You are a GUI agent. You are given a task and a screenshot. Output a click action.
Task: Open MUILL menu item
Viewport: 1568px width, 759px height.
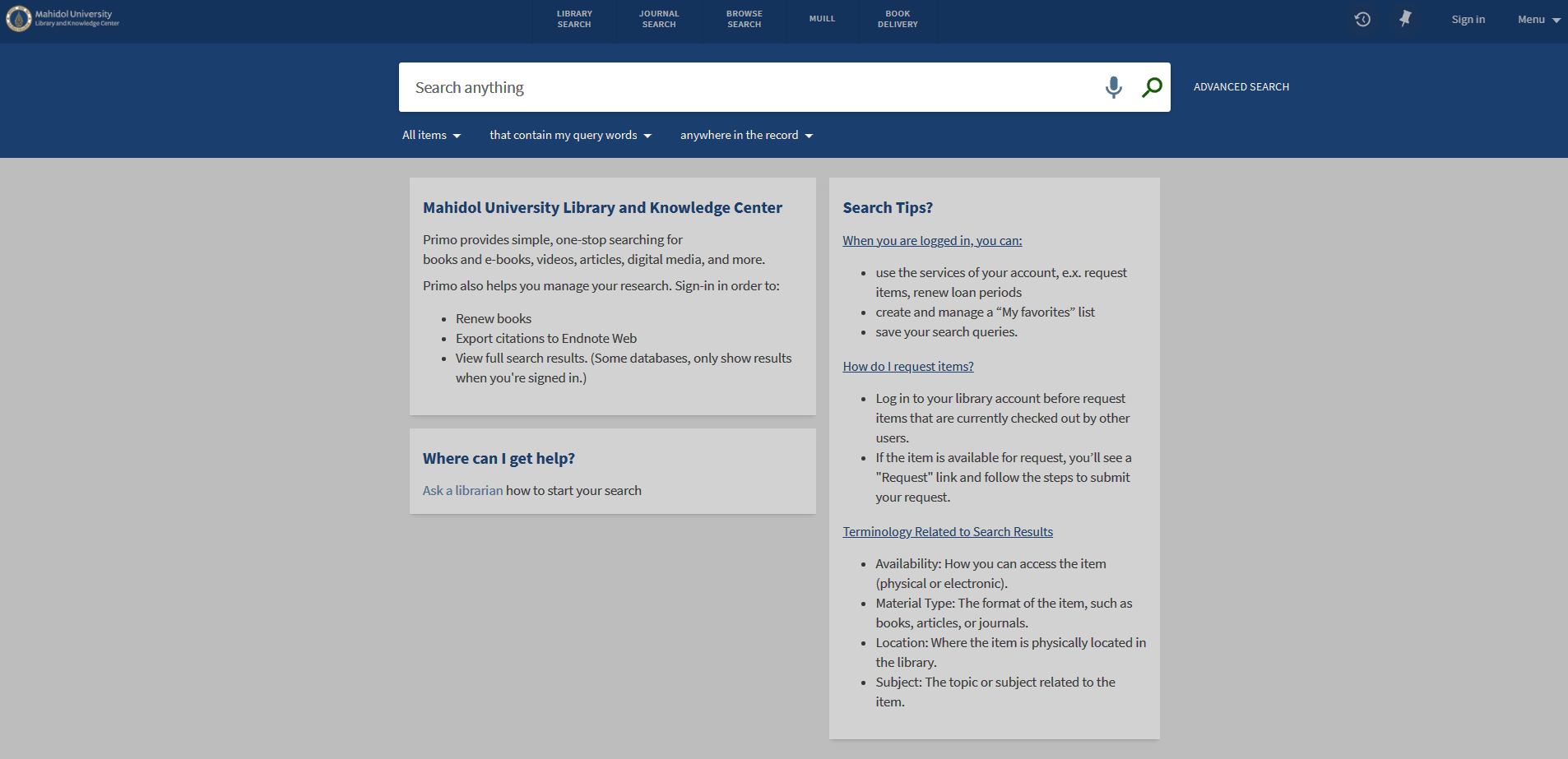[x=822, y=19]
